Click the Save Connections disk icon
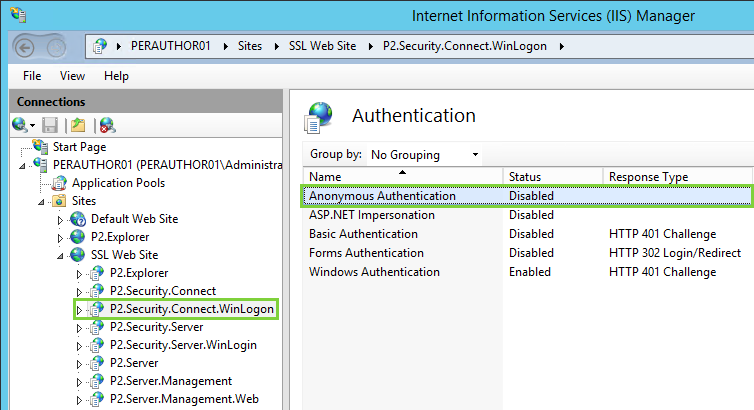Image resolution: width=754 pixels, height=410 pixels. tap(51, 125)
